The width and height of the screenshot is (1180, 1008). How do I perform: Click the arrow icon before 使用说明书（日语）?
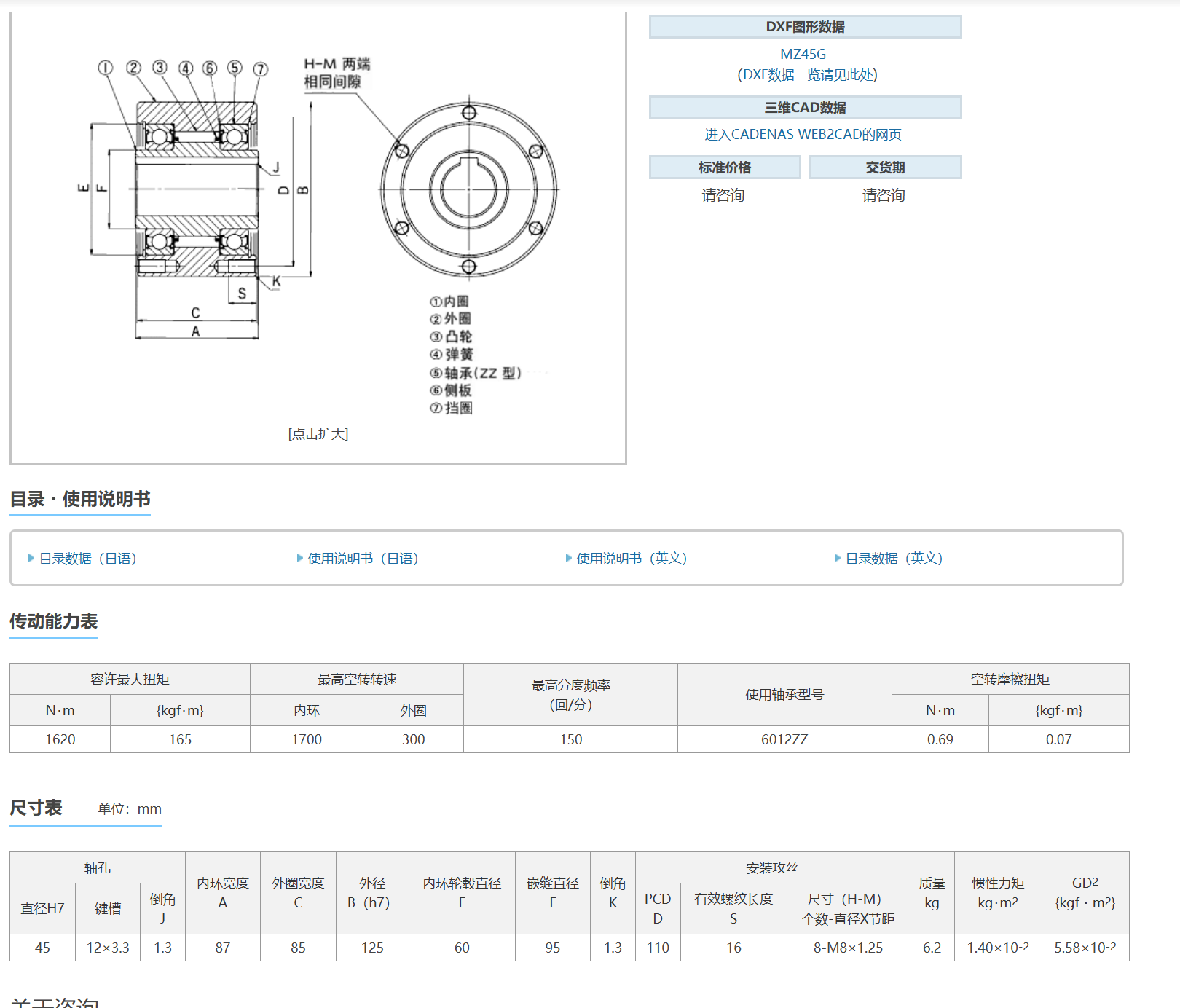tap(300, 559)
